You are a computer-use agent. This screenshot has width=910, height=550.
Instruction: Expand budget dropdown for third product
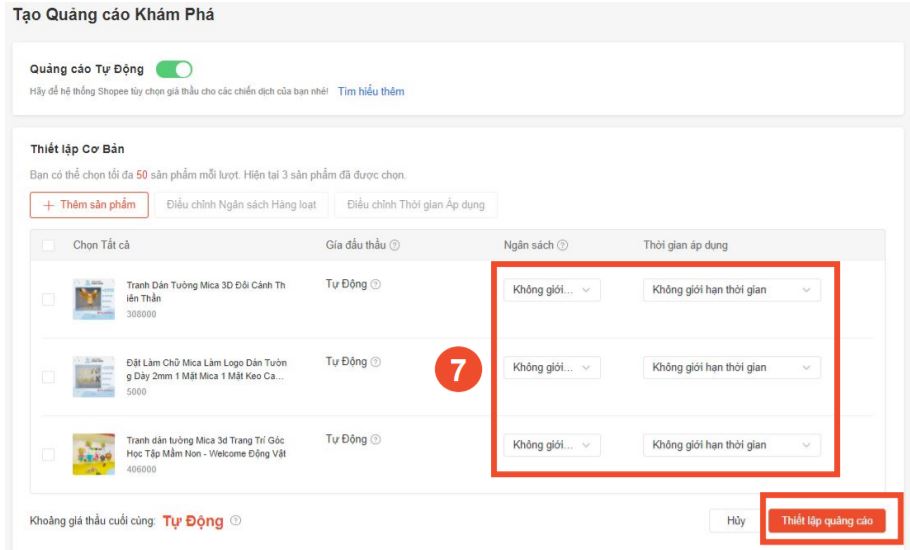pyautogui.click(x=551, y=445)
